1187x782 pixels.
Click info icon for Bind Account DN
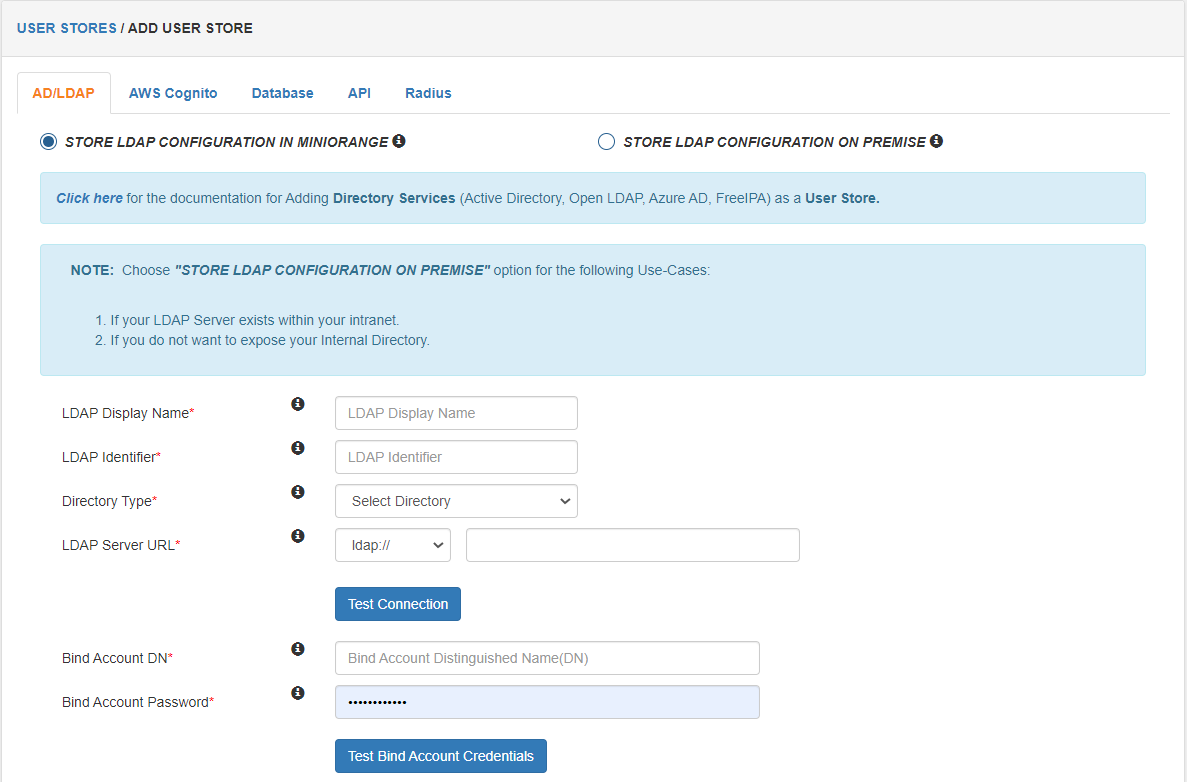pyautogui.click(x=297, y=649)
